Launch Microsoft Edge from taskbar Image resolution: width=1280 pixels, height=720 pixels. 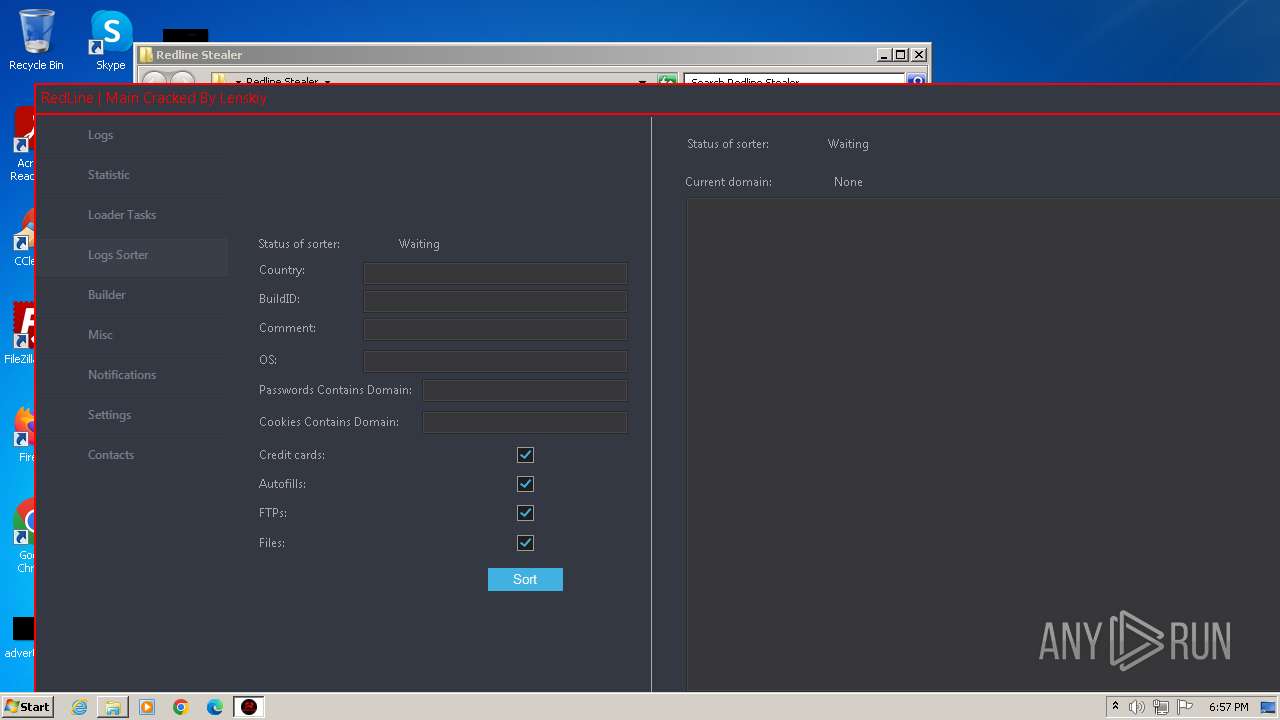215,707
